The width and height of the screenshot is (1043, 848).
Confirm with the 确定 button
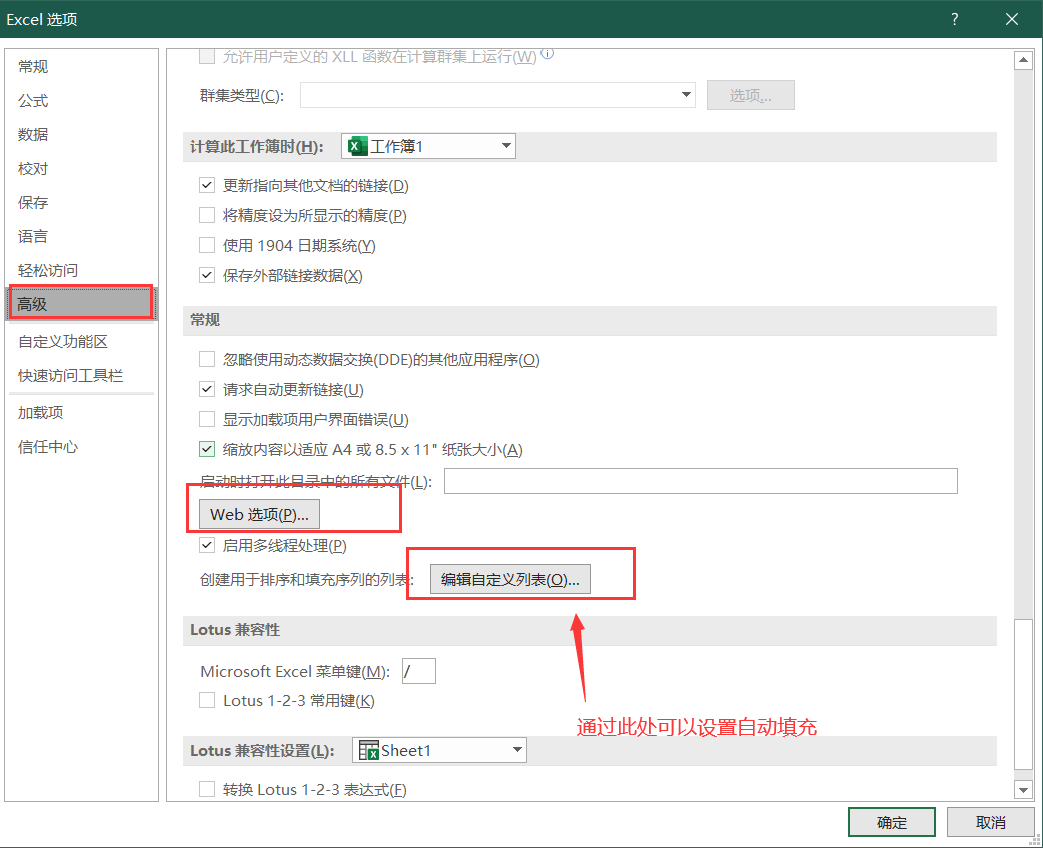click(891, 822)
